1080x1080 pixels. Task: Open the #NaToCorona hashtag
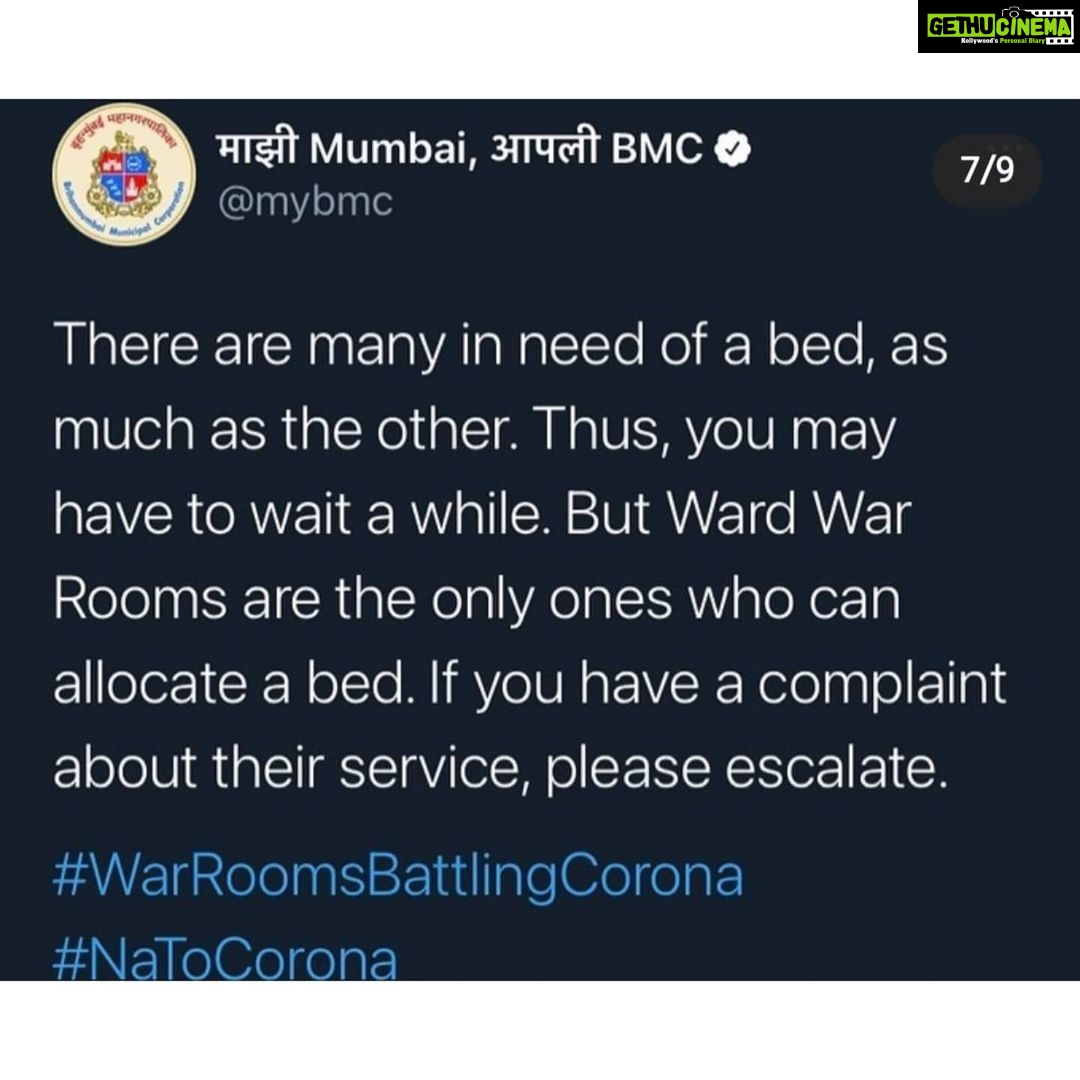[x=225, y=959]
